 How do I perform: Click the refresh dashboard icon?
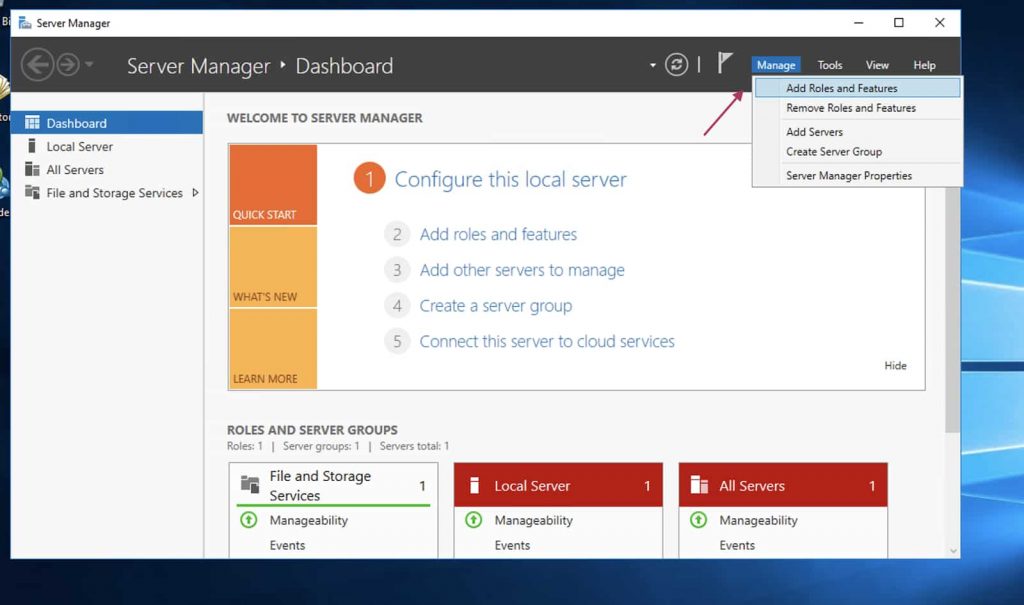[677, 65]
